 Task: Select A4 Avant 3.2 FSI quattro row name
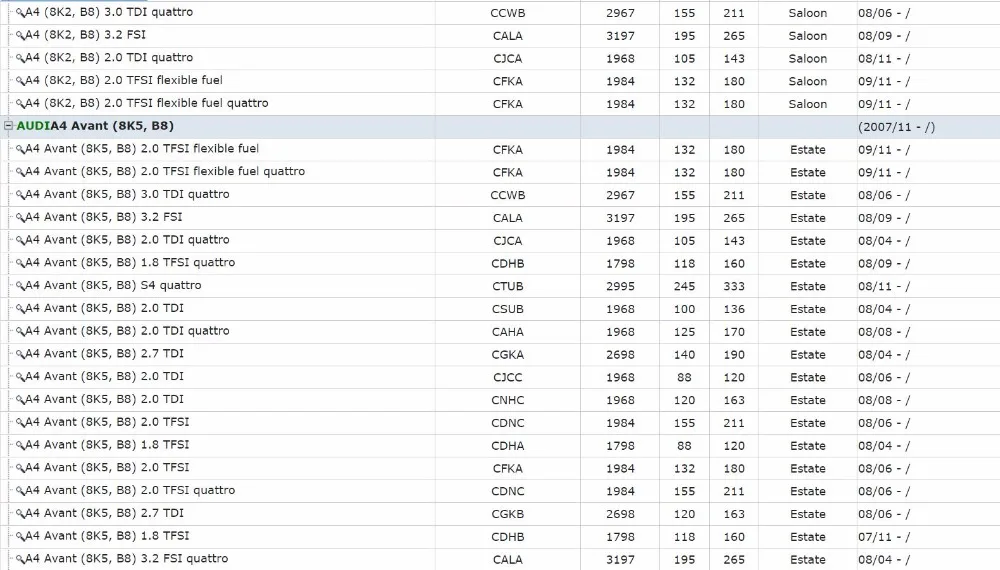coord(126,559)
